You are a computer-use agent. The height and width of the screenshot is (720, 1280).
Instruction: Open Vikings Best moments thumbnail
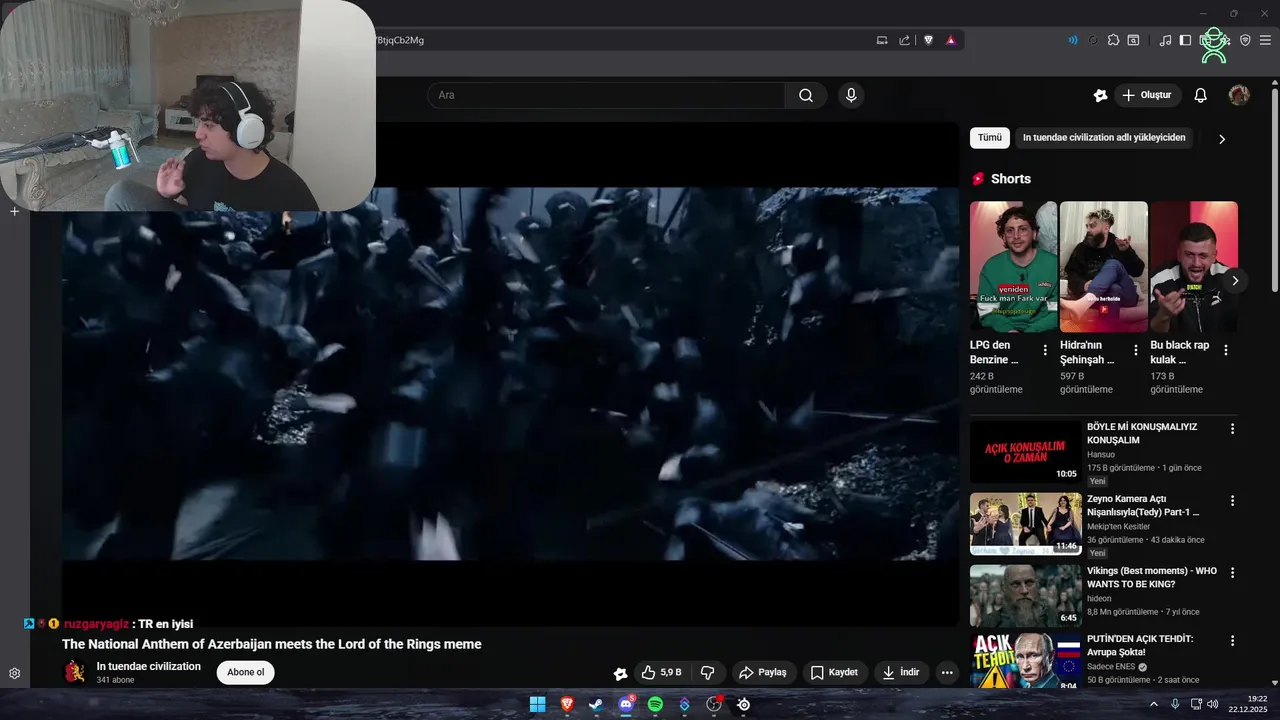click(1025, 596)
